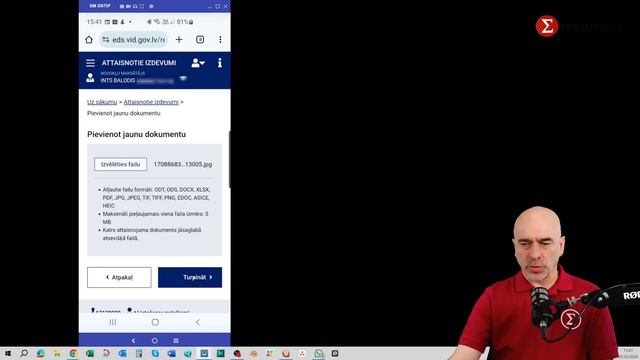
Task: Open the browser tab switcher icon
Action: 200,40
